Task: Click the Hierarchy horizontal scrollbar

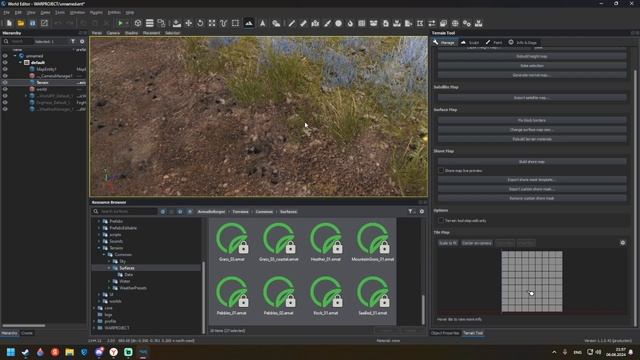Action: 24,326
